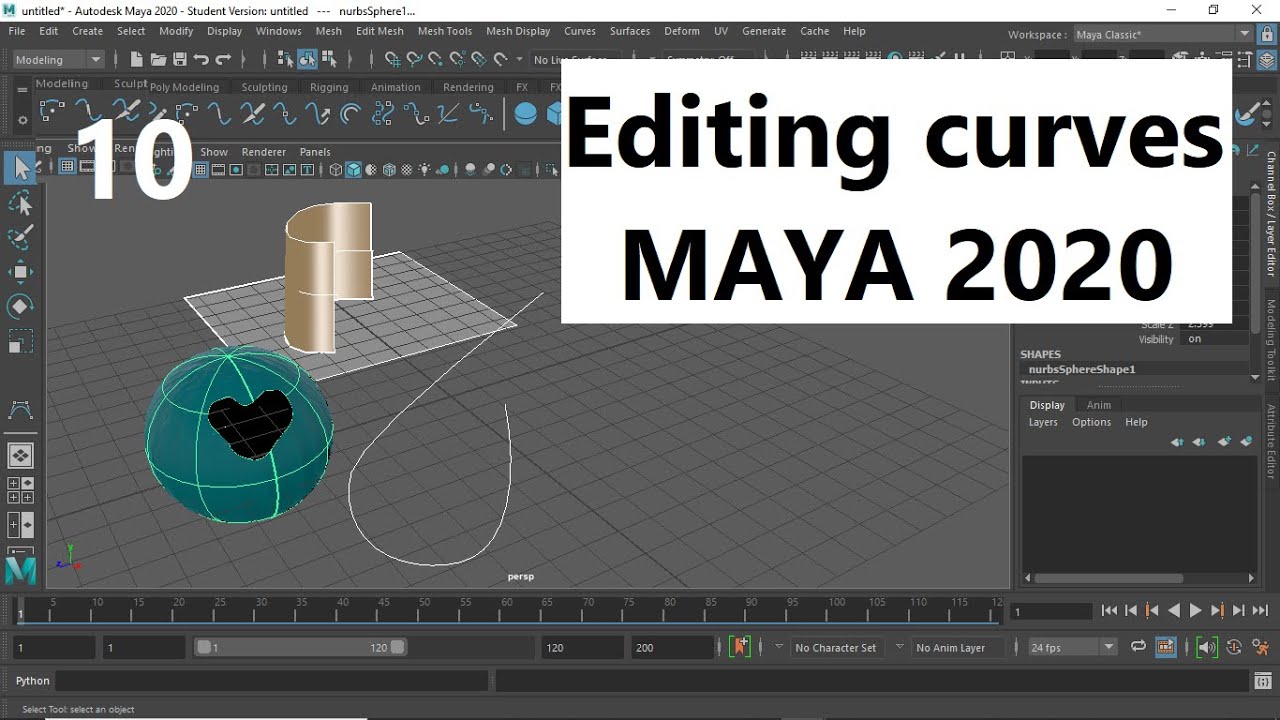Open the Script Editor icon

click(x=1263, y=680)
